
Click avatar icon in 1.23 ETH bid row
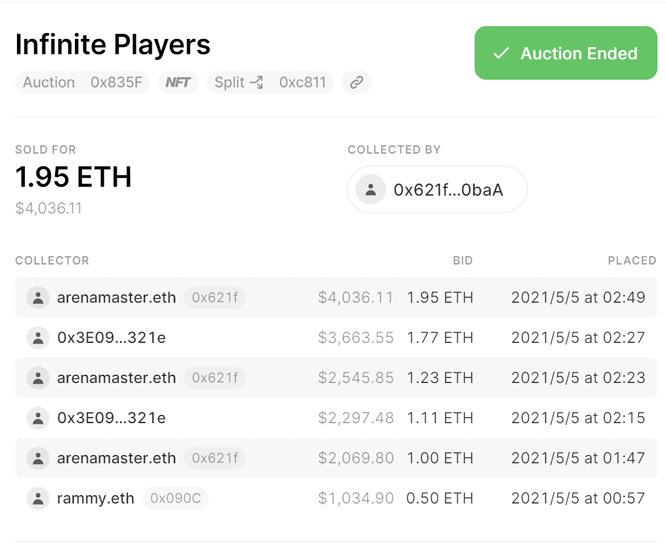[x=38, y=378]
